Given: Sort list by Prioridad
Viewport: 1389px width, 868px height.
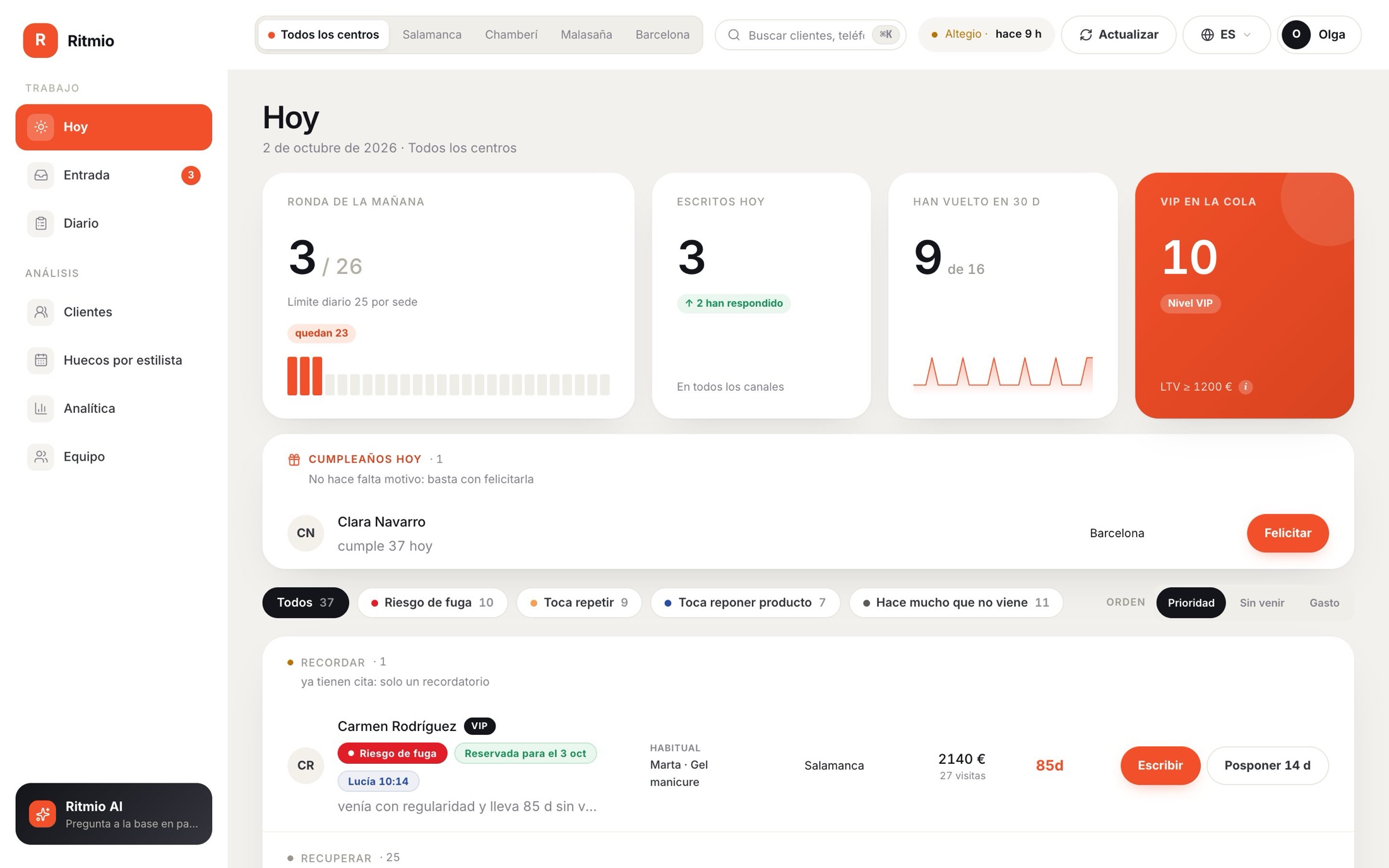Looking at the screenshot, I should [1191, 602].
